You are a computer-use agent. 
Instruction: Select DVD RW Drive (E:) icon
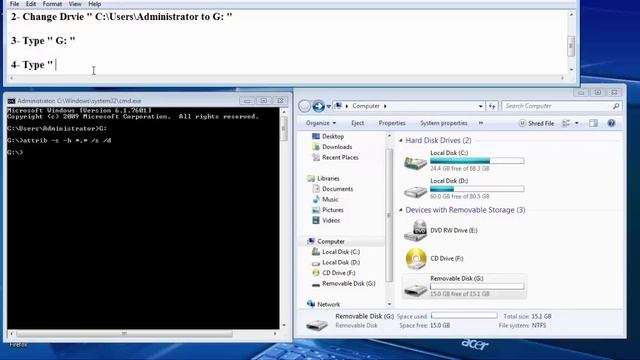415,231
